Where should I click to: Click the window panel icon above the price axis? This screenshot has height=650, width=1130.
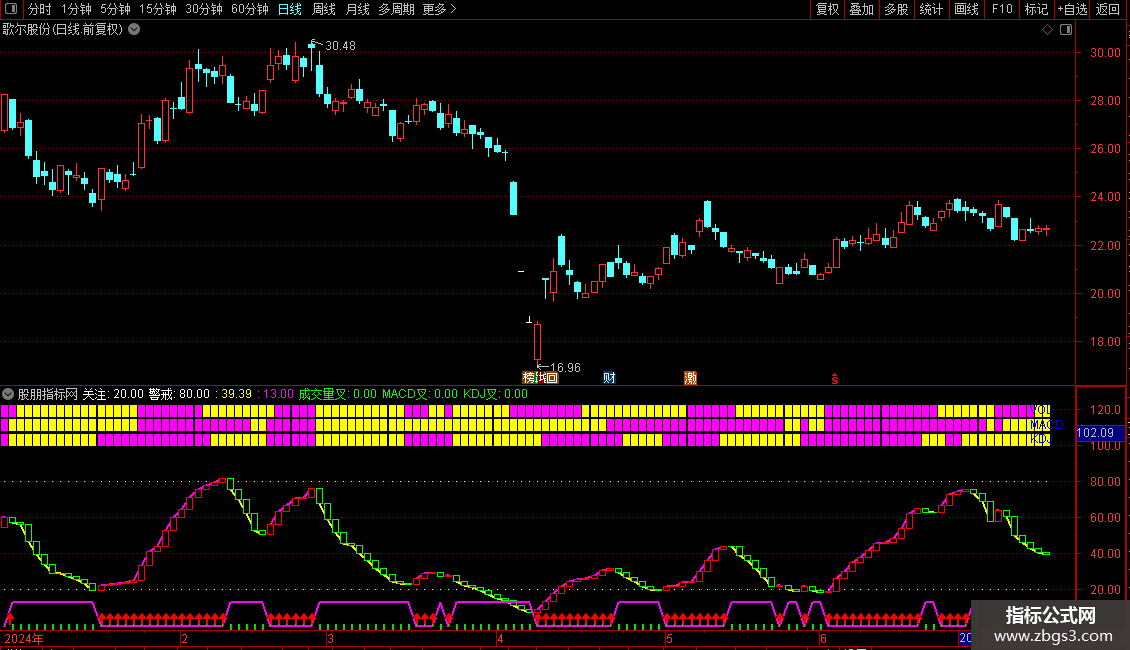tap(1066, 30)
